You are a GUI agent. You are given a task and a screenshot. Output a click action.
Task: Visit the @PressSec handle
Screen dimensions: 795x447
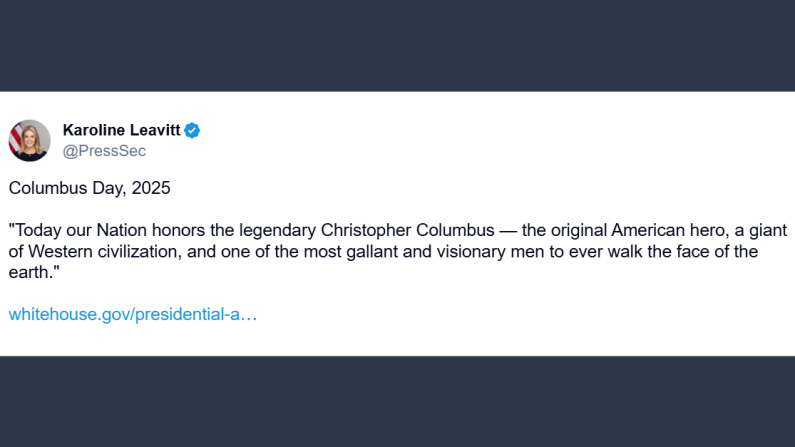pos(104,151)
